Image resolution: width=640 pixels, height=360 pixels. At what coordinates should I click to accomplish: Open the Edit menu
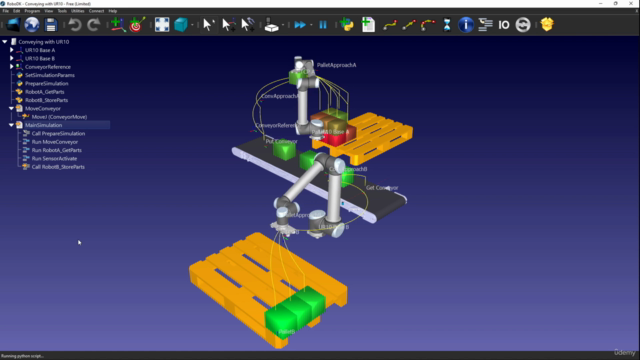coord(17,11)
